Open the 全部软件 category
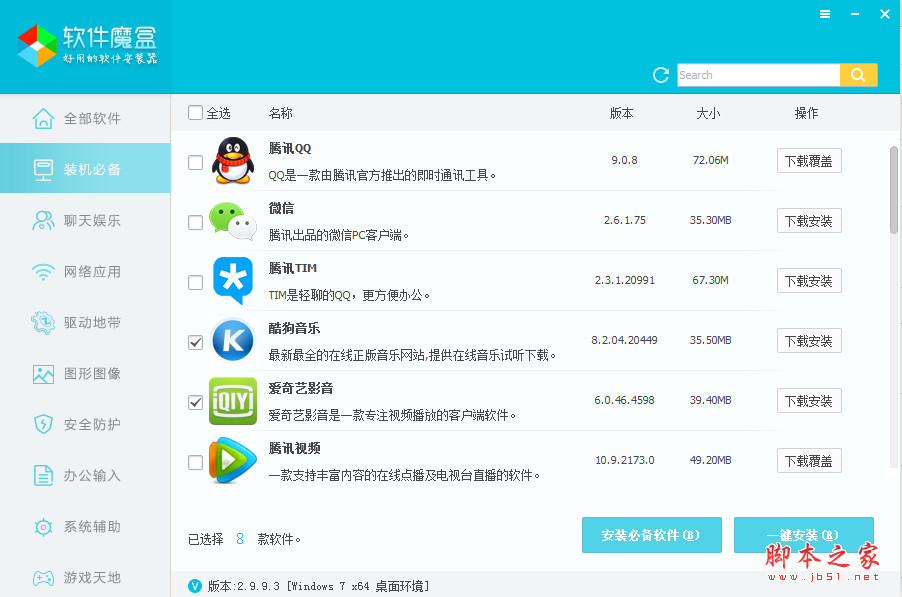The width and height of the screenshot is (902, 597). (x=85, y=118)
